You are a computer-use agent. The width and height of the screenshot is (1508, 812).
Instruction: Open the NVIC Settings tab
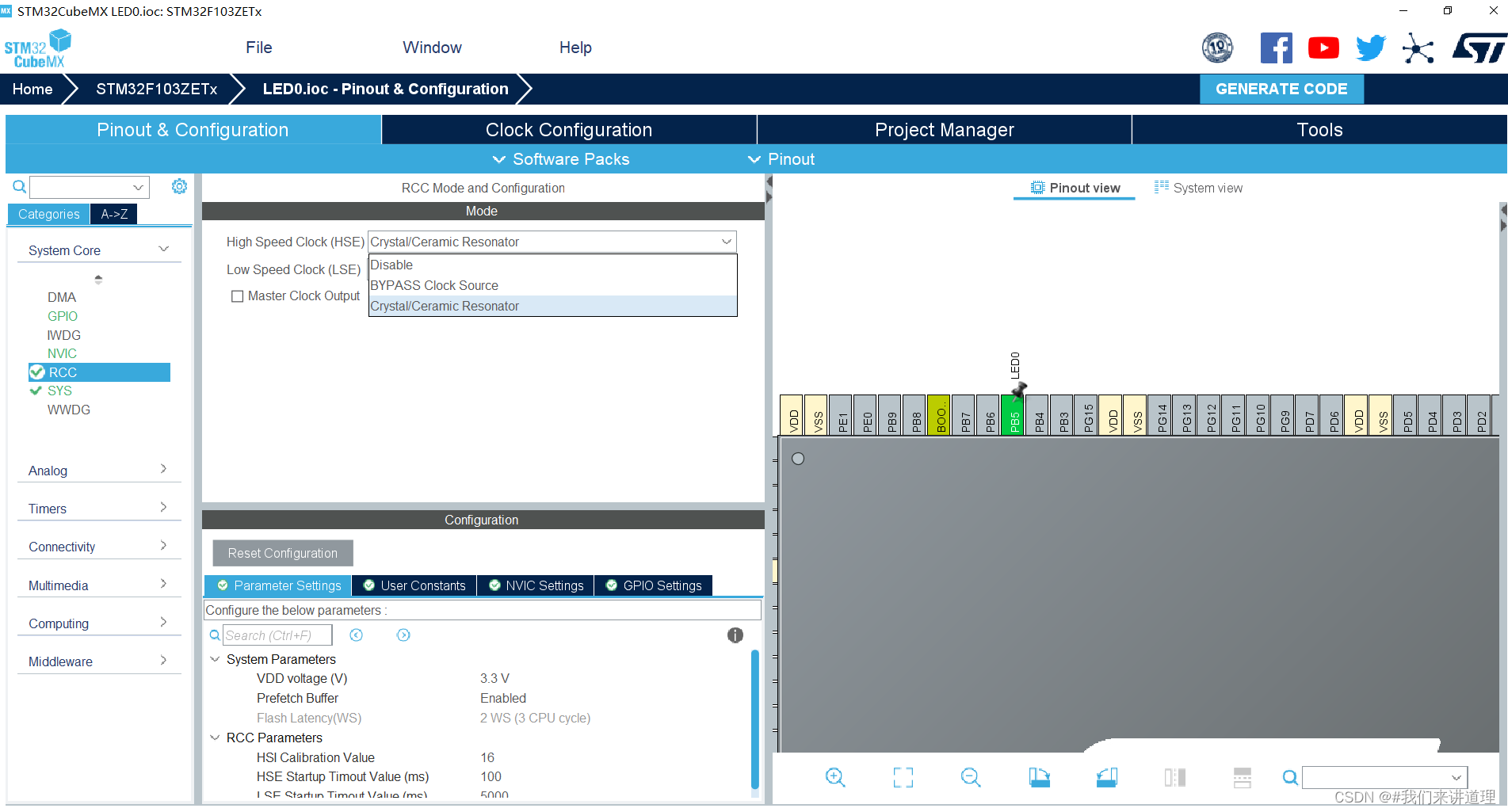click(x=536, y=585)
